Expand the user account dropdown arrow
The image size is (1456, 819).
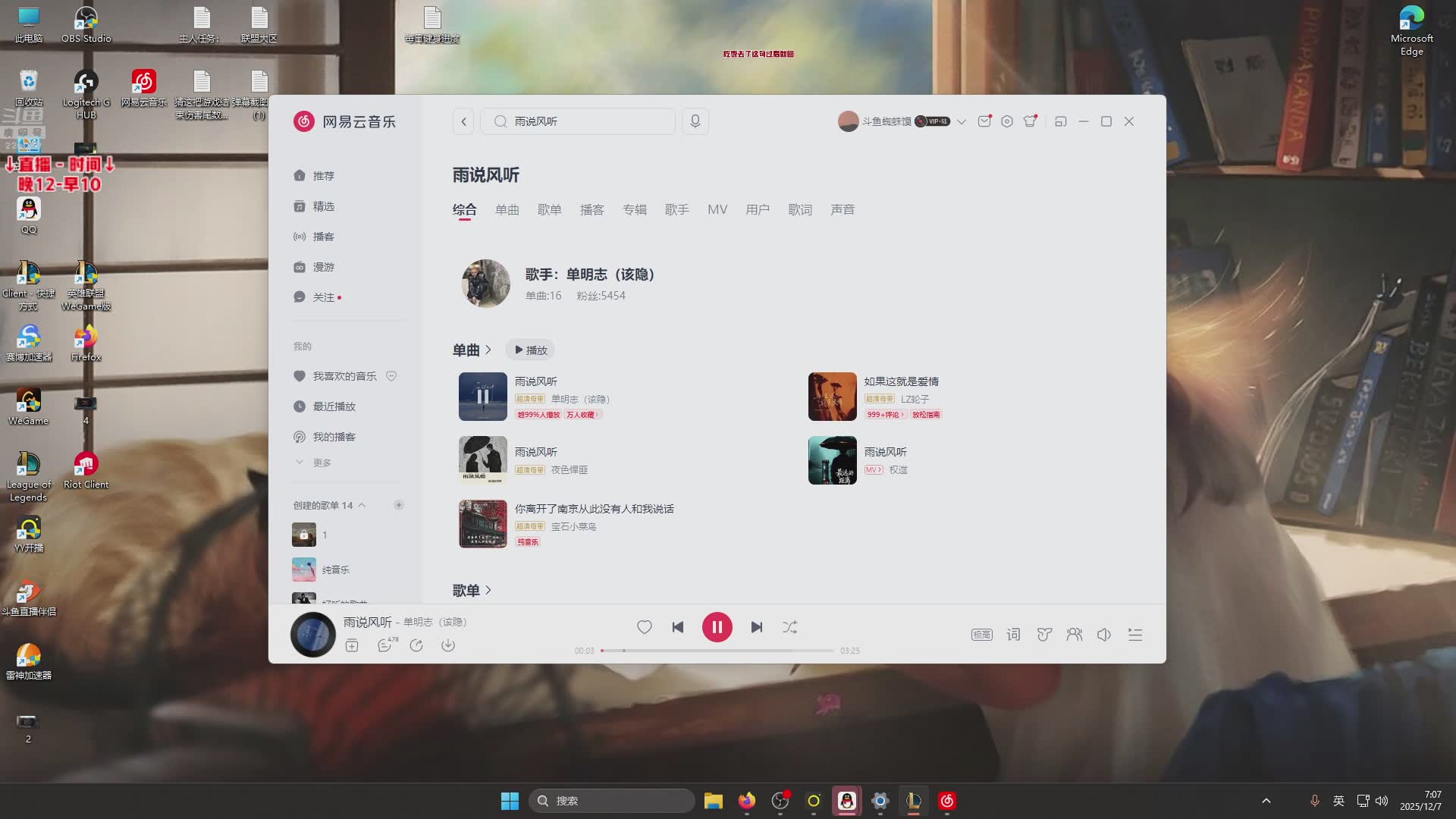[x=962, y=122]
